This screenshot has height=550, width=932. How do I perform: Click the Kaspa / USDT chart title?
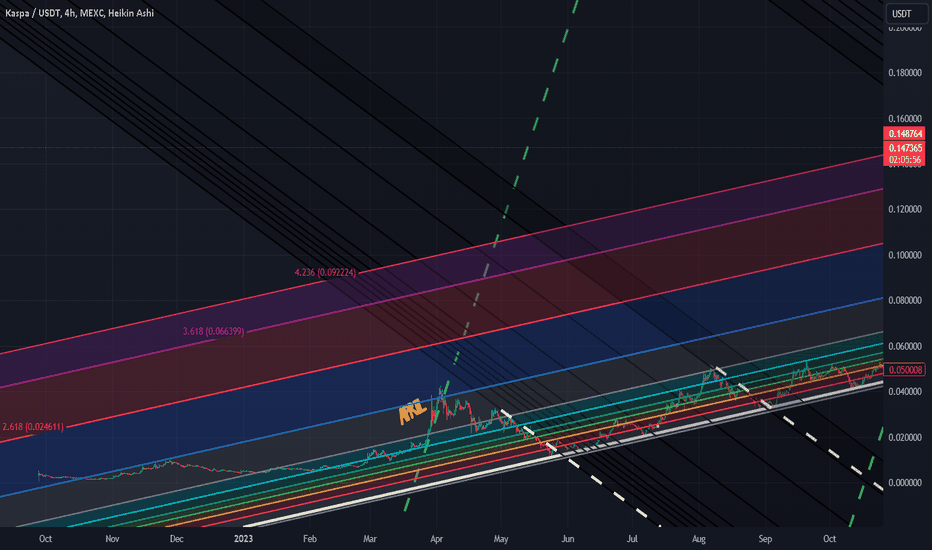point(79,13)
